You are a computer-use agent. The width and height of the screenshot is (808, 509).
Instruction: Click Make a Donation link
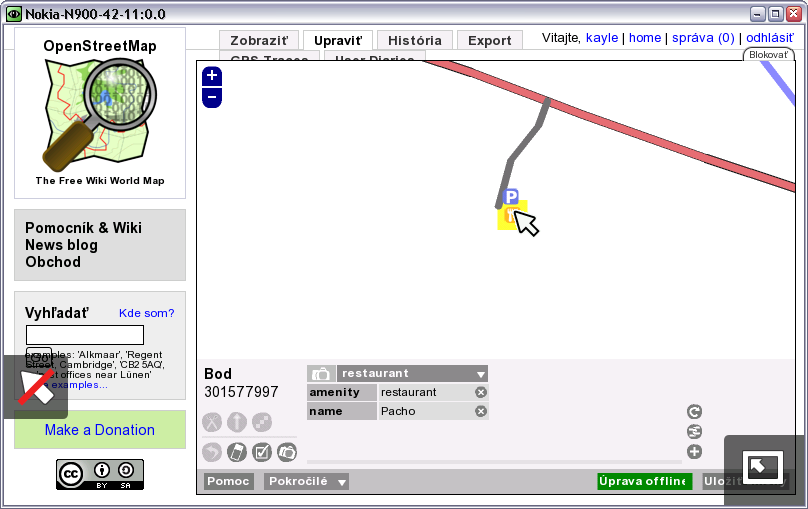(x=99, y=430)
